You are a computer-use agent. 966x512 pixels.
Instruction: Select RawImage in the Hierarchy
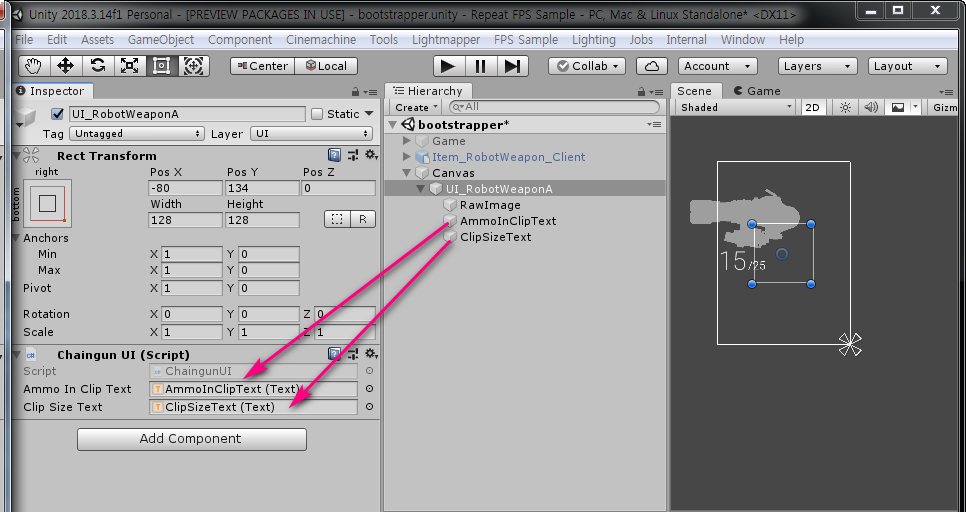(x=490, y=205)
